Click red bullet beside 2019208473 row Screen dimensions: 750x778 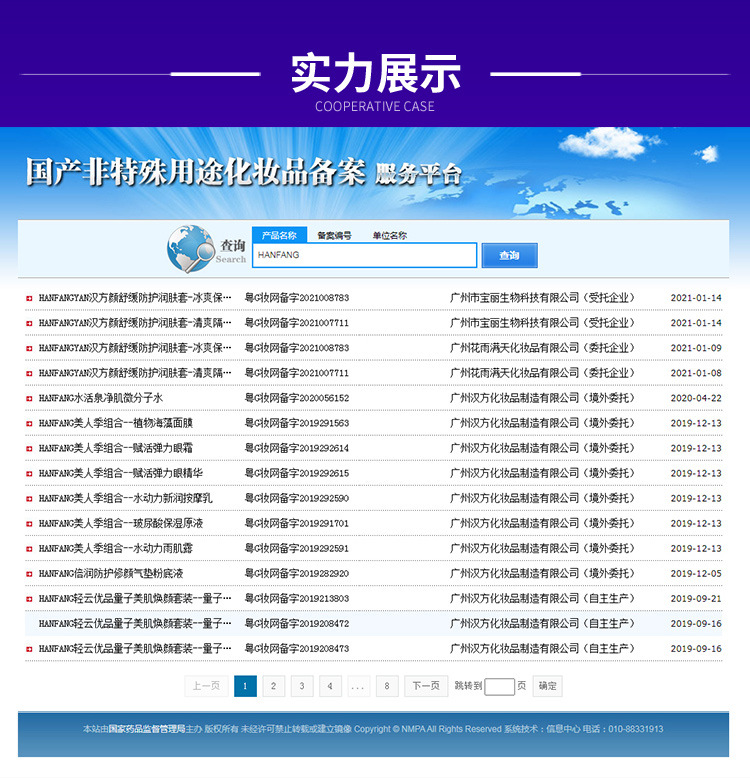tap(29, 649)
